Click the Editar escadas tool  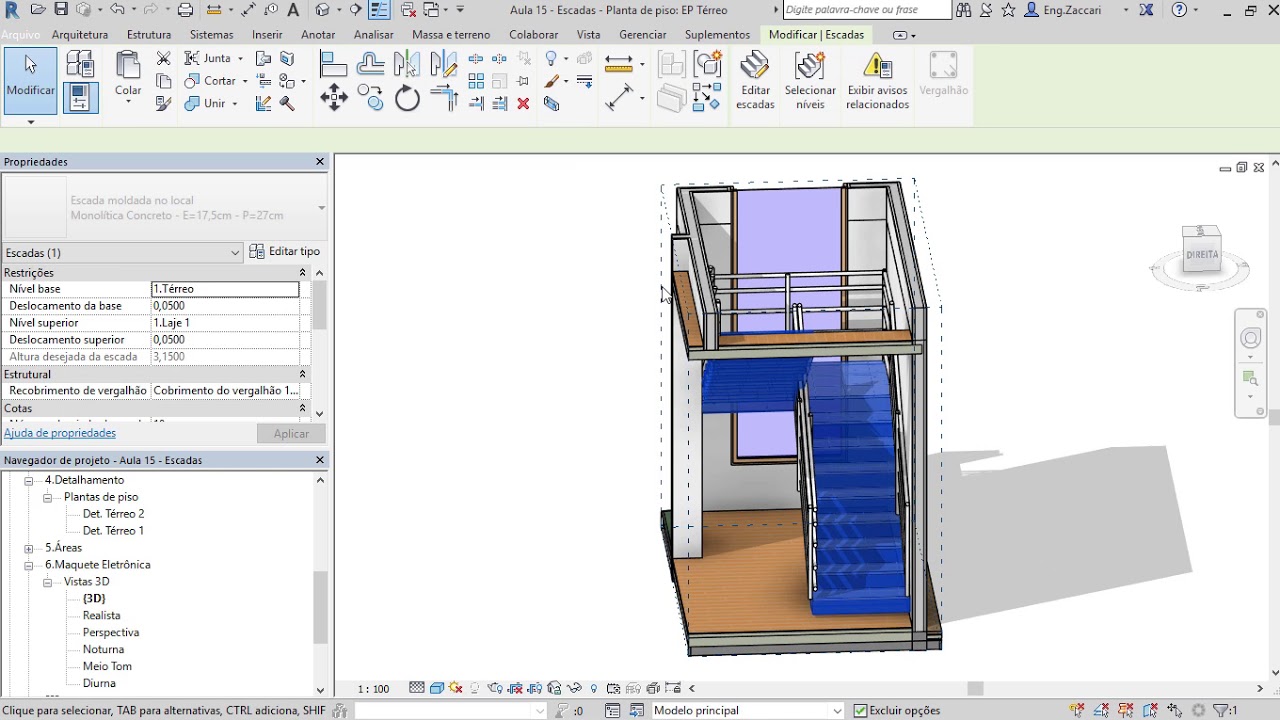point(755,80)
